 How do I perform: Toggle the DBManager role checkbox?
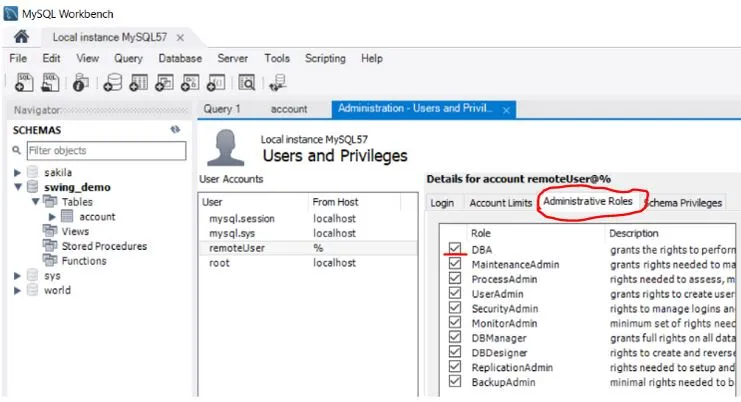coord(455,337)
